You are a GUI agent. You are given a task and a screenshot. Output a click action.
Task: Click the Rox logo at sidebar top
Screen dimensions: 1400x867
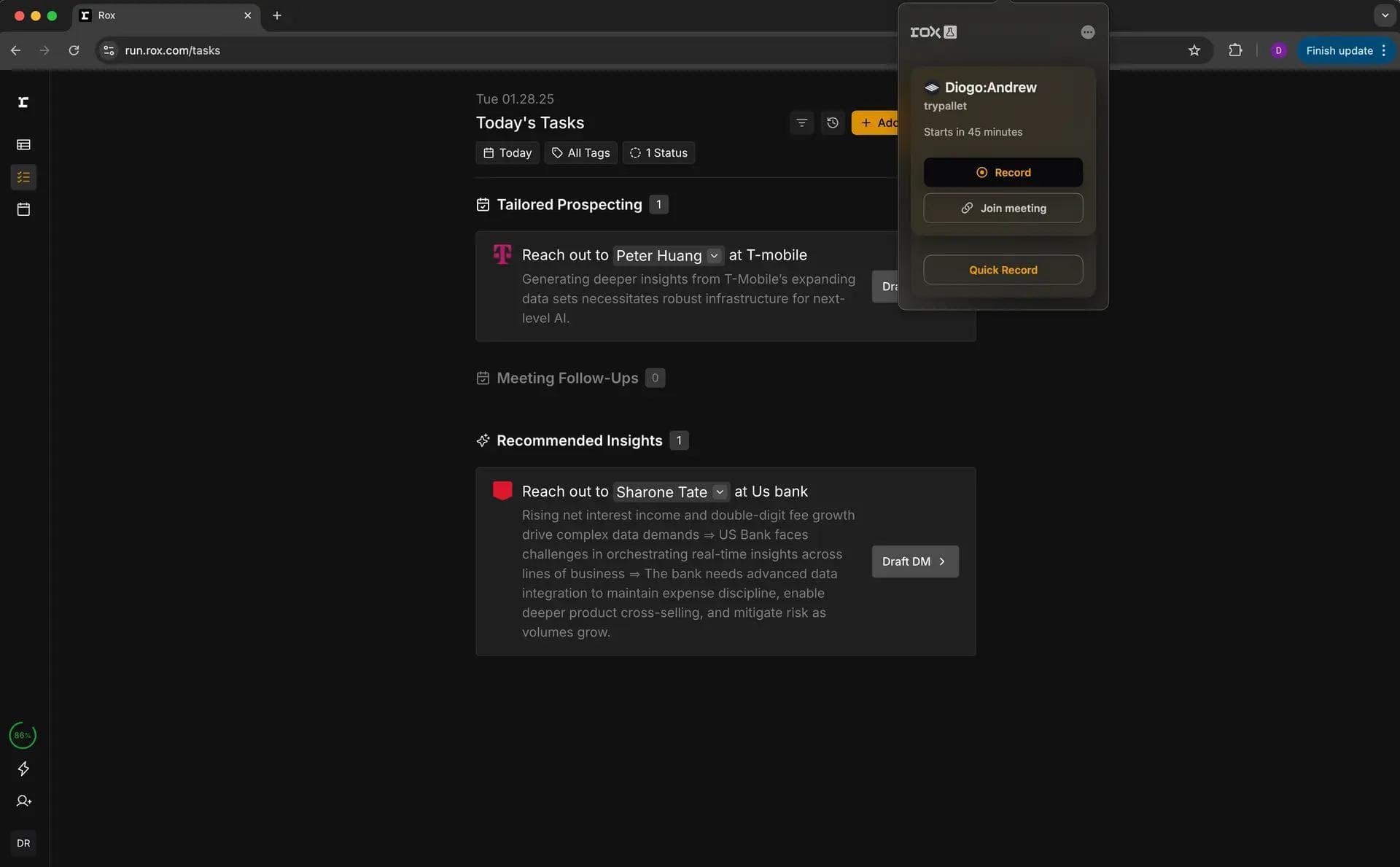coord(23,103)
